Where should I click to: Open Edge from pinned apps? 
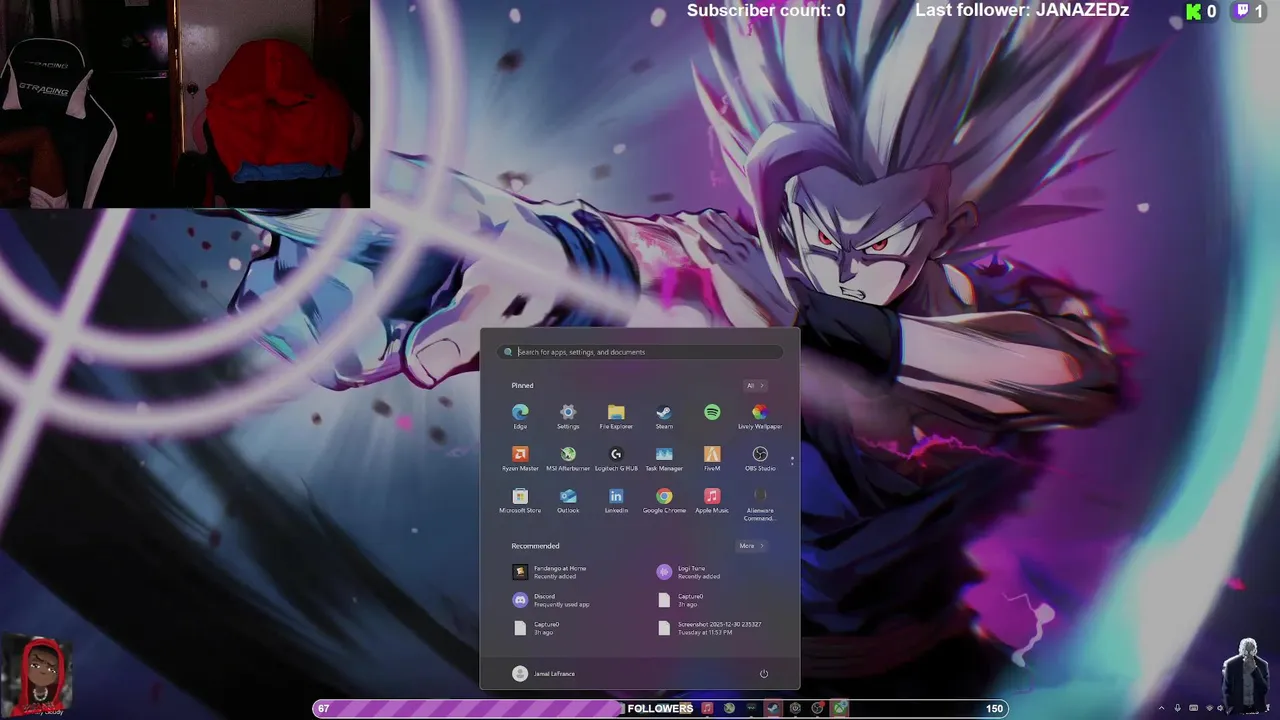(520, 416)
